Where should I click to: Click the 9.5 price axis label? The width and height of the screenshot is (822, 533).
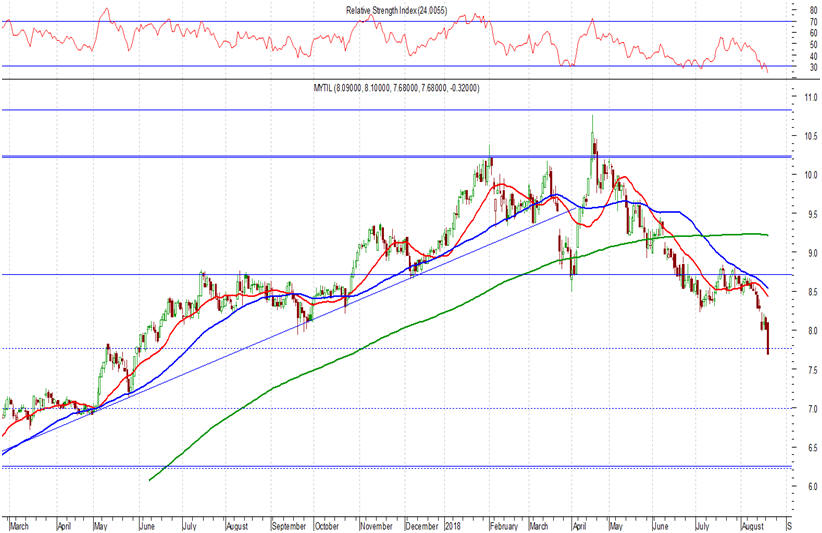tap(812, 214)
